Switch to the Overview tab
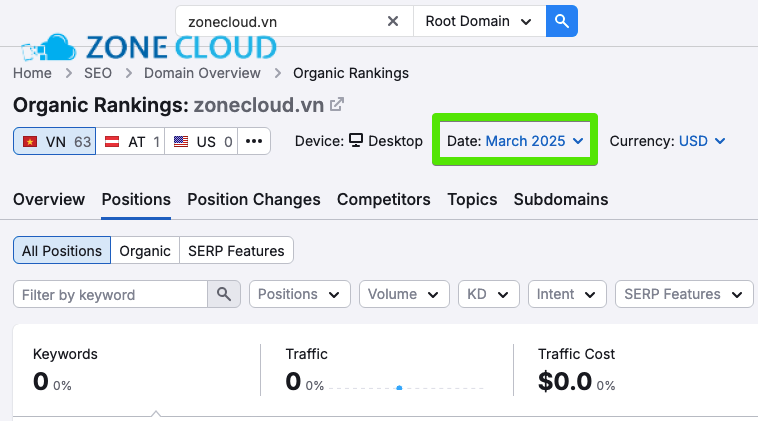 pyautogui.click(x=49, y=200)
